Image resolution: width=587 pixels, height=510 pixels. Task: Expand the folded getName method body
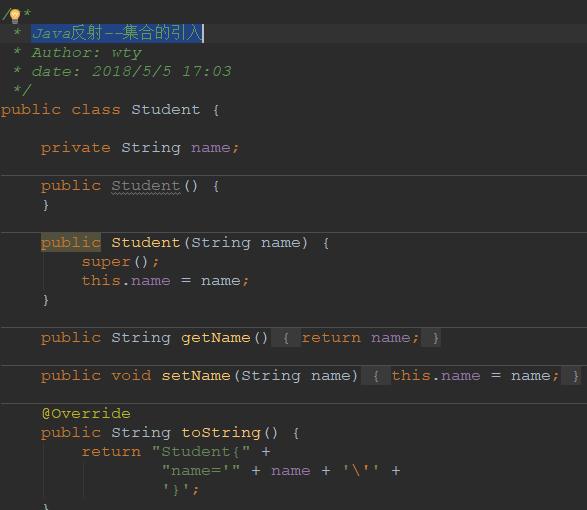pos(286,338)
